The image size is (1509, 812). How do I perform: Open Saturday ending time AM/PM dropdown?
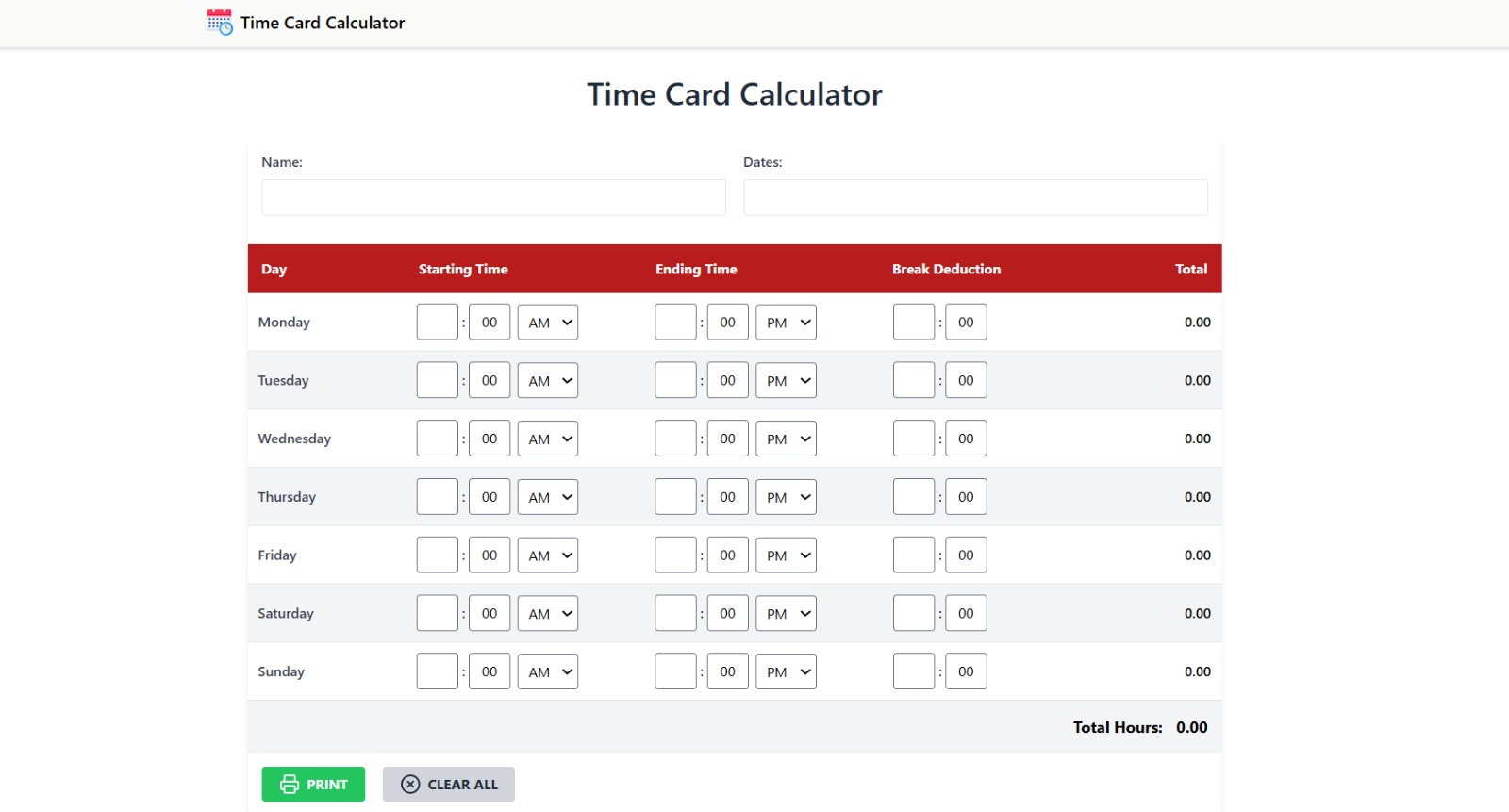[786, 614]
